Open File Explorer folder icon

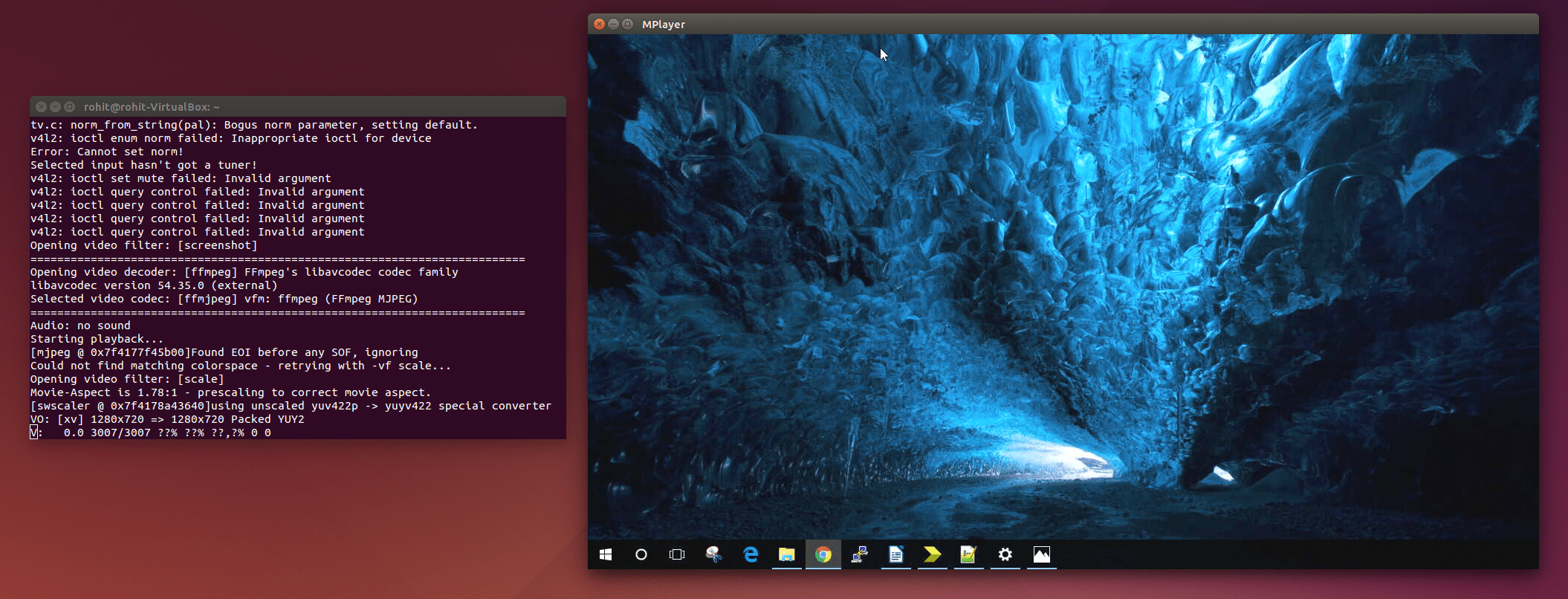coord(786,554)
